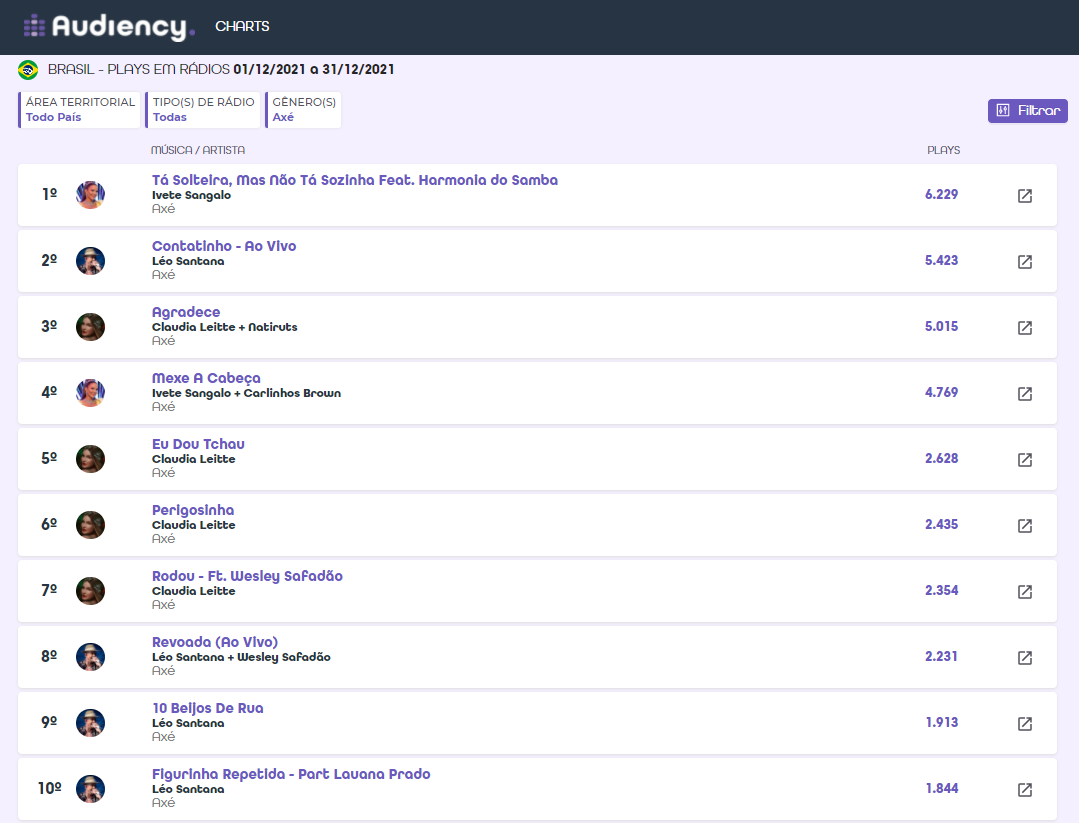Open song link Revoada (Ao Vivo)
This screenshot has width=1079, height=823.
215,642
